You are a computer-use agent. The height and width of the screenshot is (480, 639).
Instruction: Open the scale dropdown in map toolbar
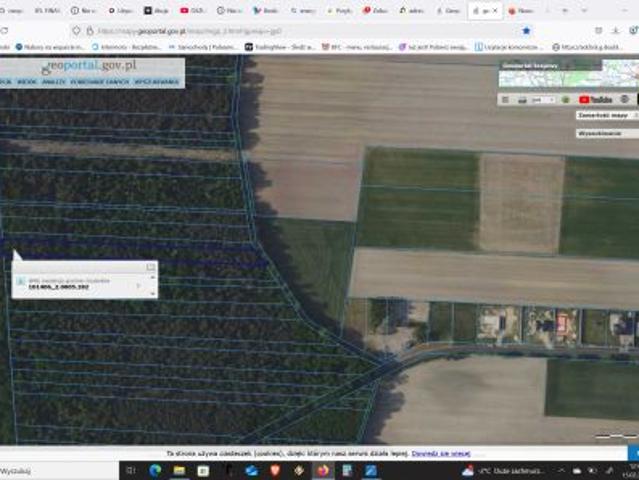click(x=544, y=99)
